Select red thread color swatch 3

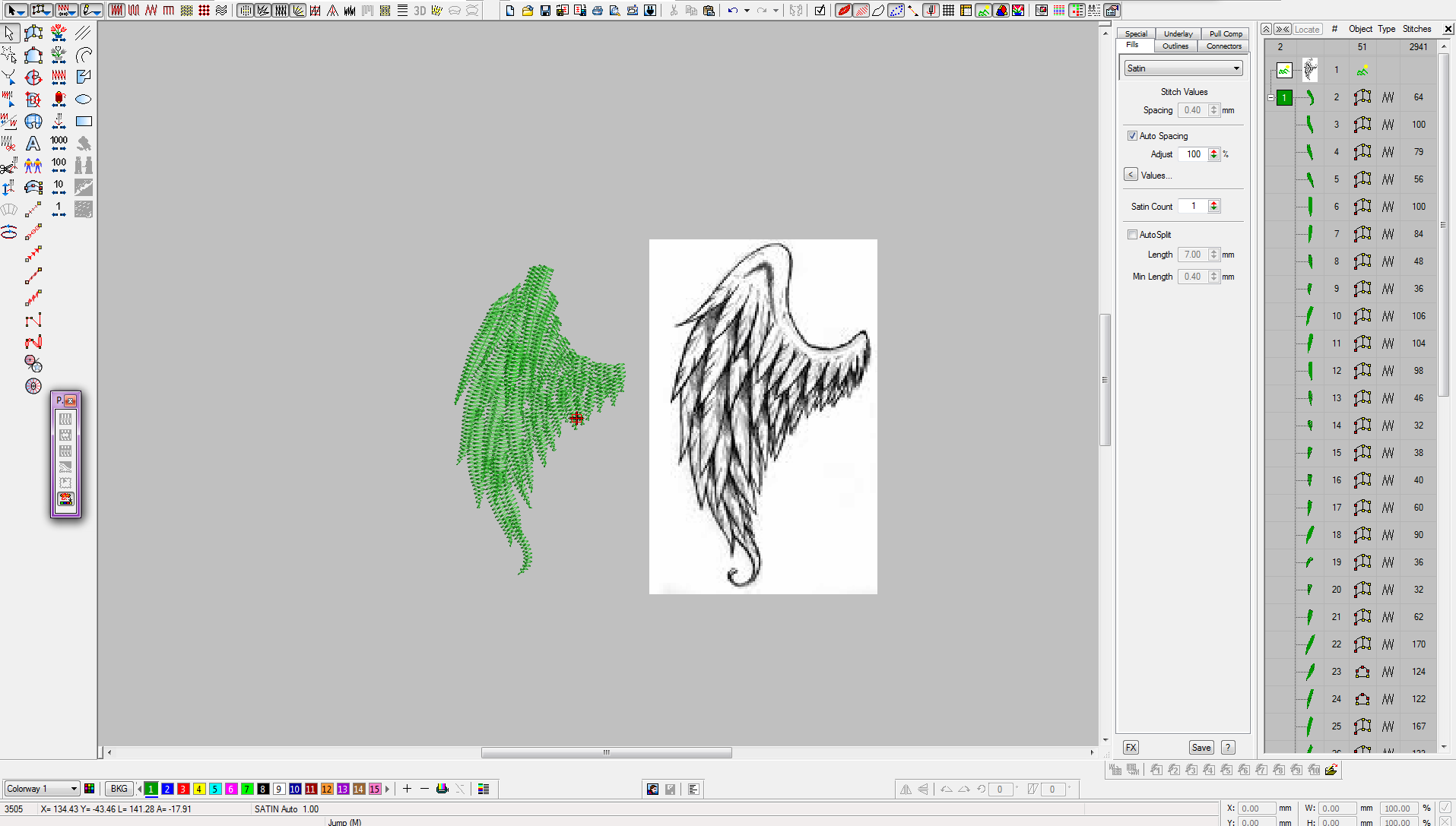pyautogui.click(x=183, y=790)
